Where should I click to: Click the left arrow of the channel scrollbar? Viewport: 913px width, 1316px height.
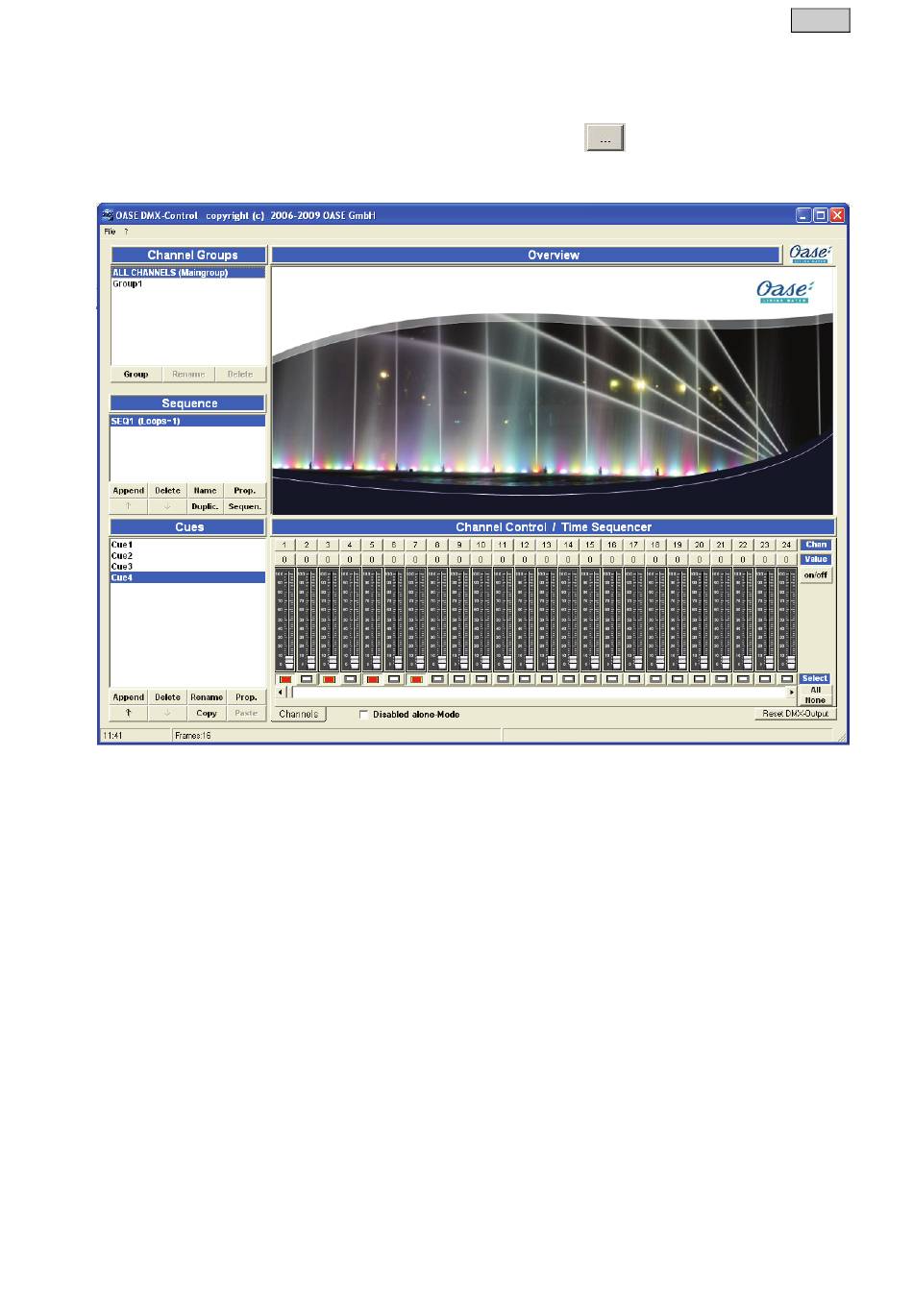coord(281,693)
